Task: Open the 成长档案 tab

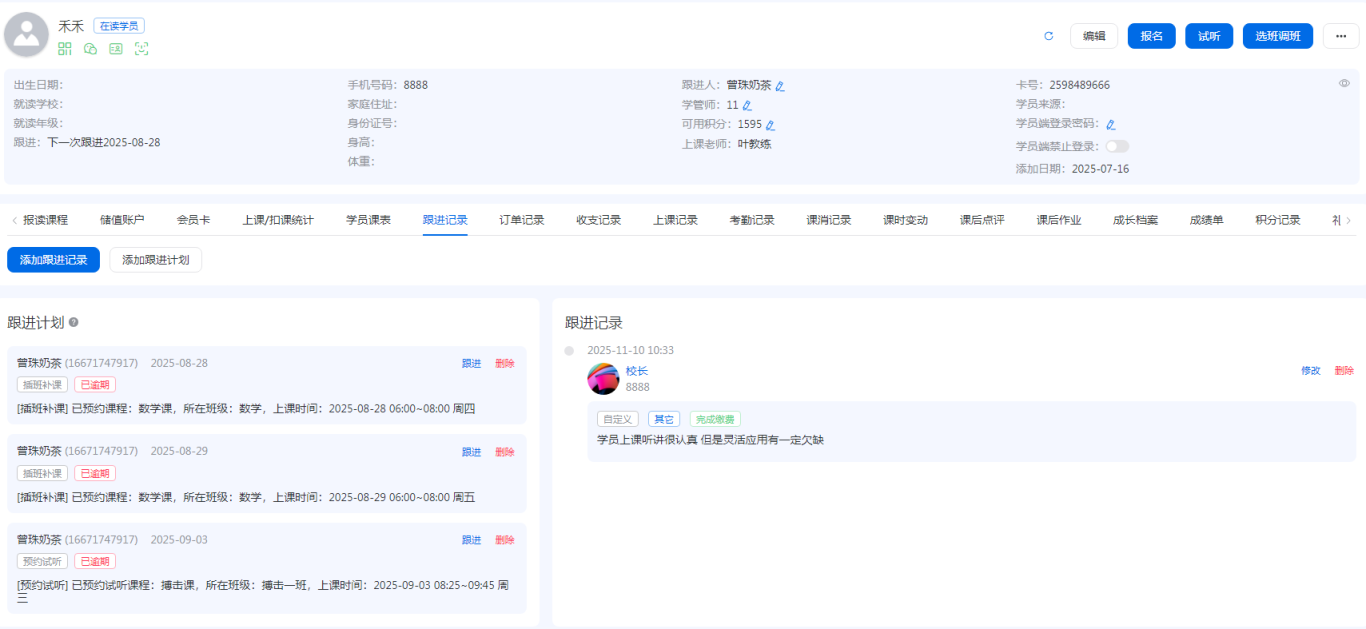Action: pos(1135,220)
